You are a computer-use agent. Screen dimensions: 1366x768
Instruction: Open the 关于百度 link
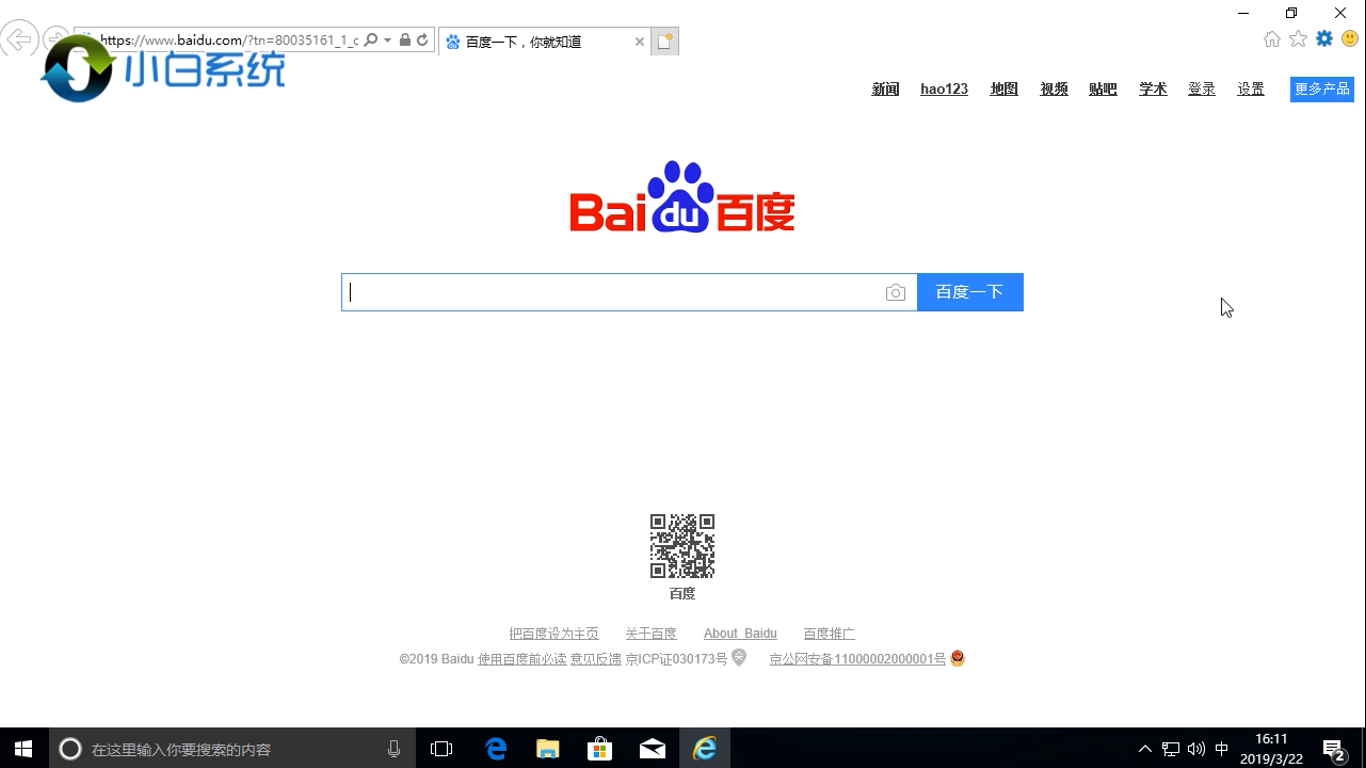pyautogui.click(x=651, y=633)
